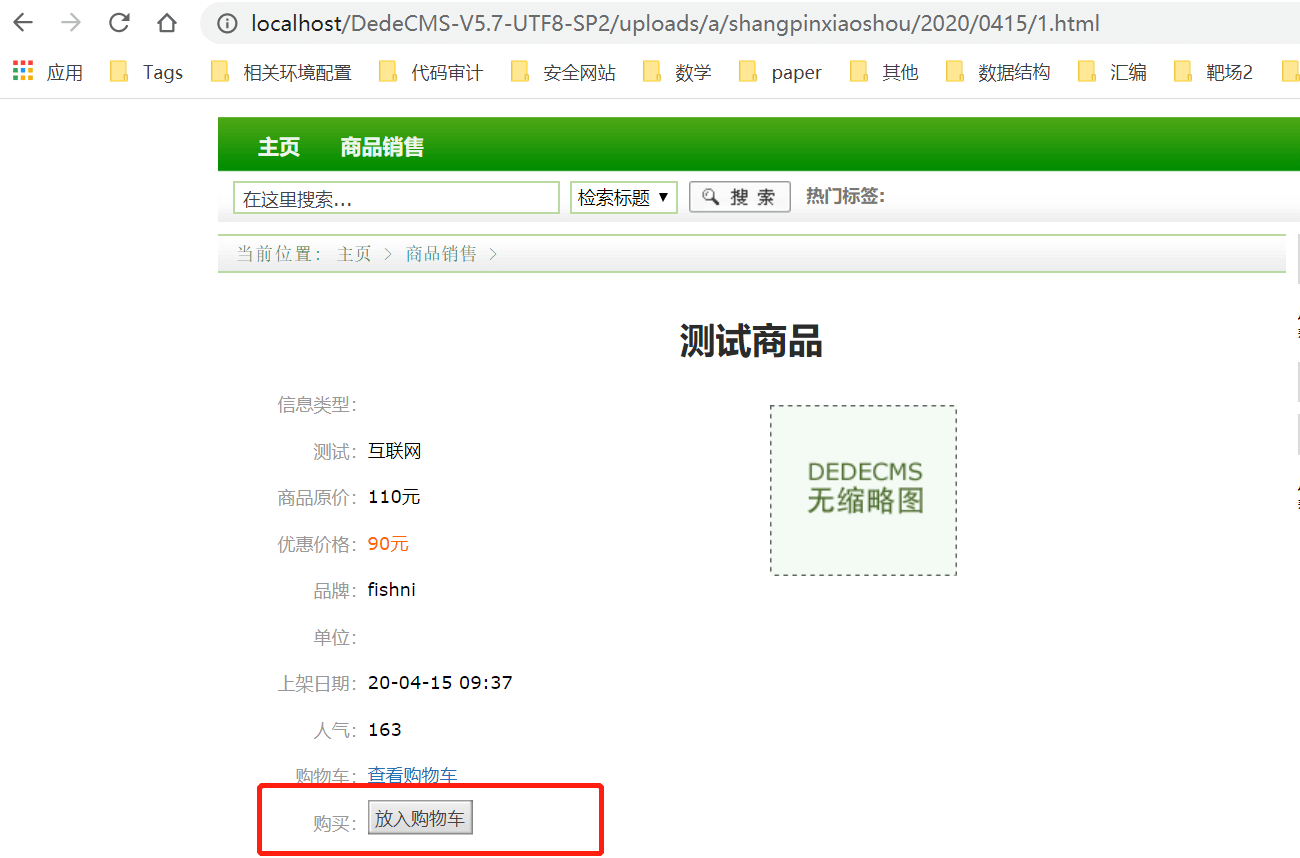1300x858 pixels.
Task: Click the browser back arrow
Action: pyautogui.click(x=23, y=23)
